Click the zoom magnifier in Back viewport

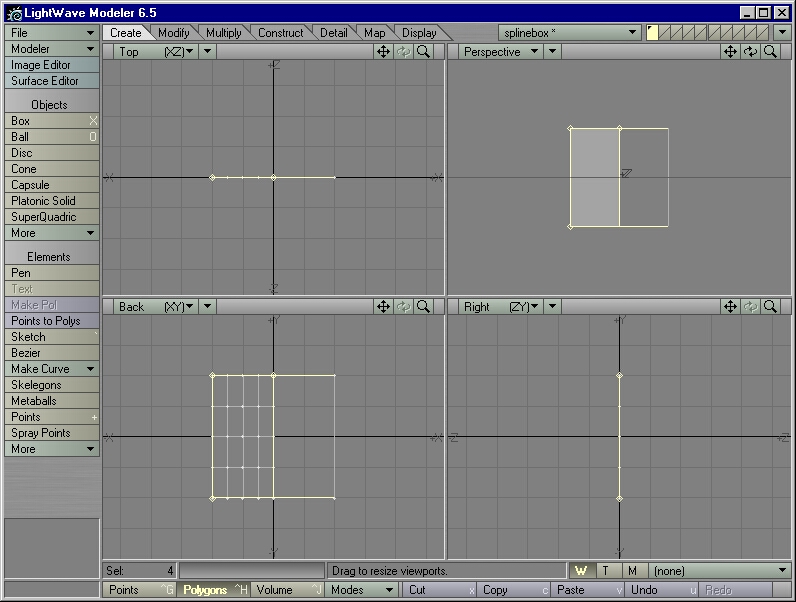click(x=424, y=307)
